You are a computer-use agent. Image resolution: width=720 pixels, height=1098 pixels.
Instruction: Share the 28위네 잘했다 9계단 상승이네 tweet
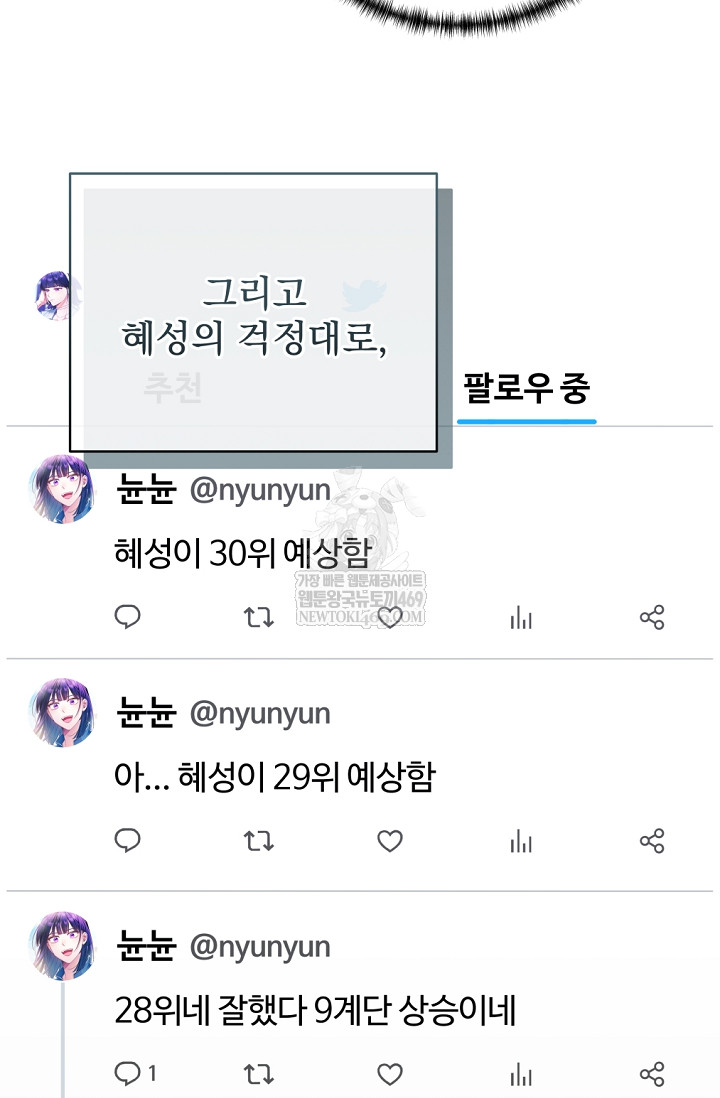pyautogui.click(x=652, y=1074)
